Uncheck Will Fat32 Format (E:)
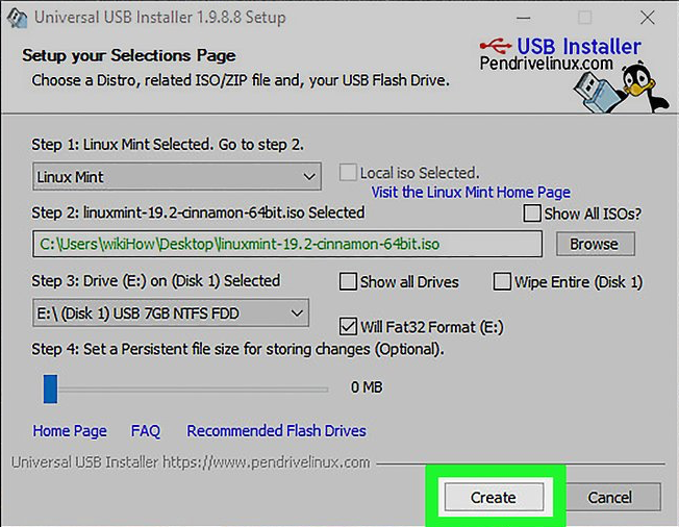Viewport: 679px width, 527px height. [348, 326]
